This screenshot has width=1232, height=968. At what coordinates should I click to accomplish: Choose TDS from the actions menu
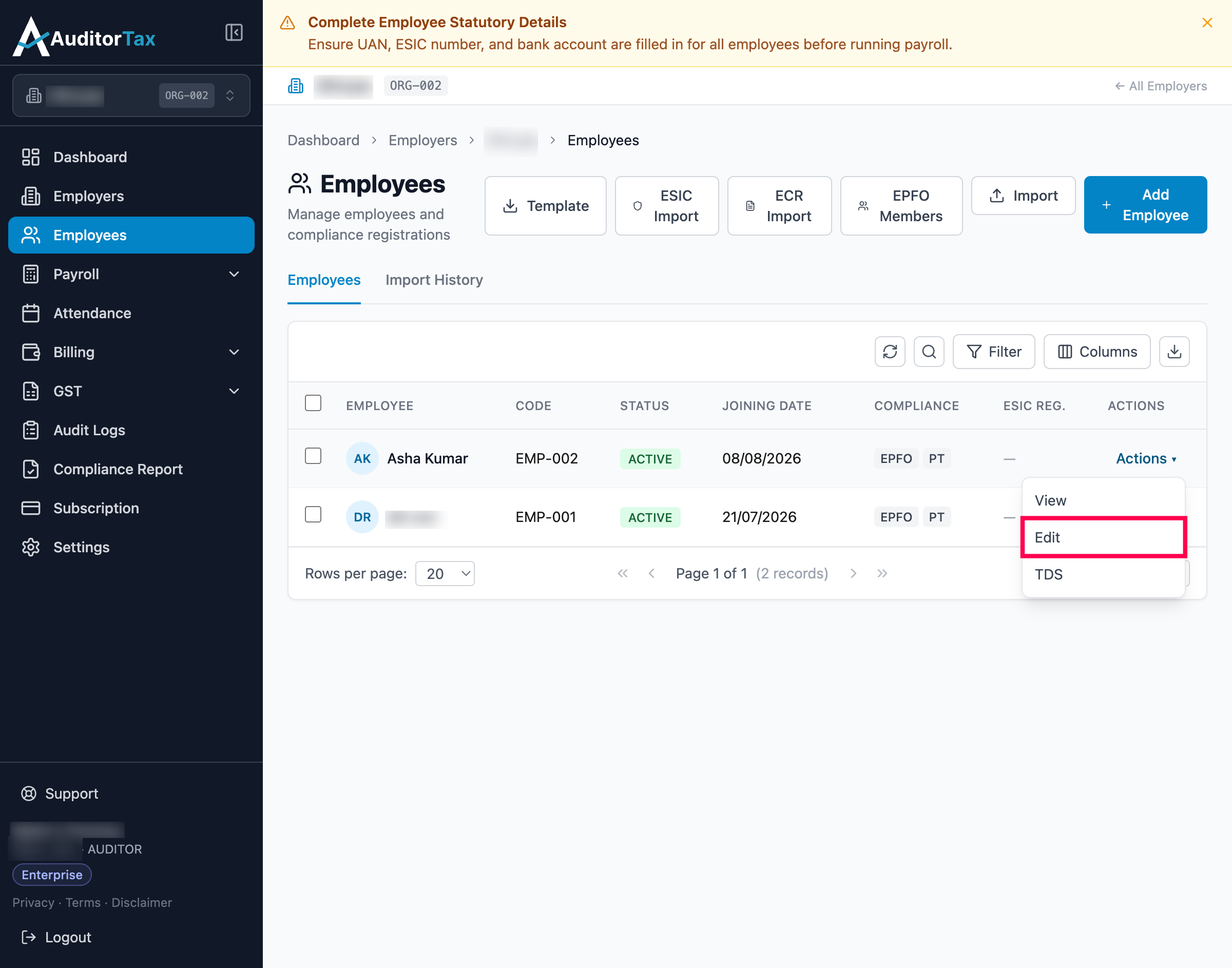[1103, 574]
